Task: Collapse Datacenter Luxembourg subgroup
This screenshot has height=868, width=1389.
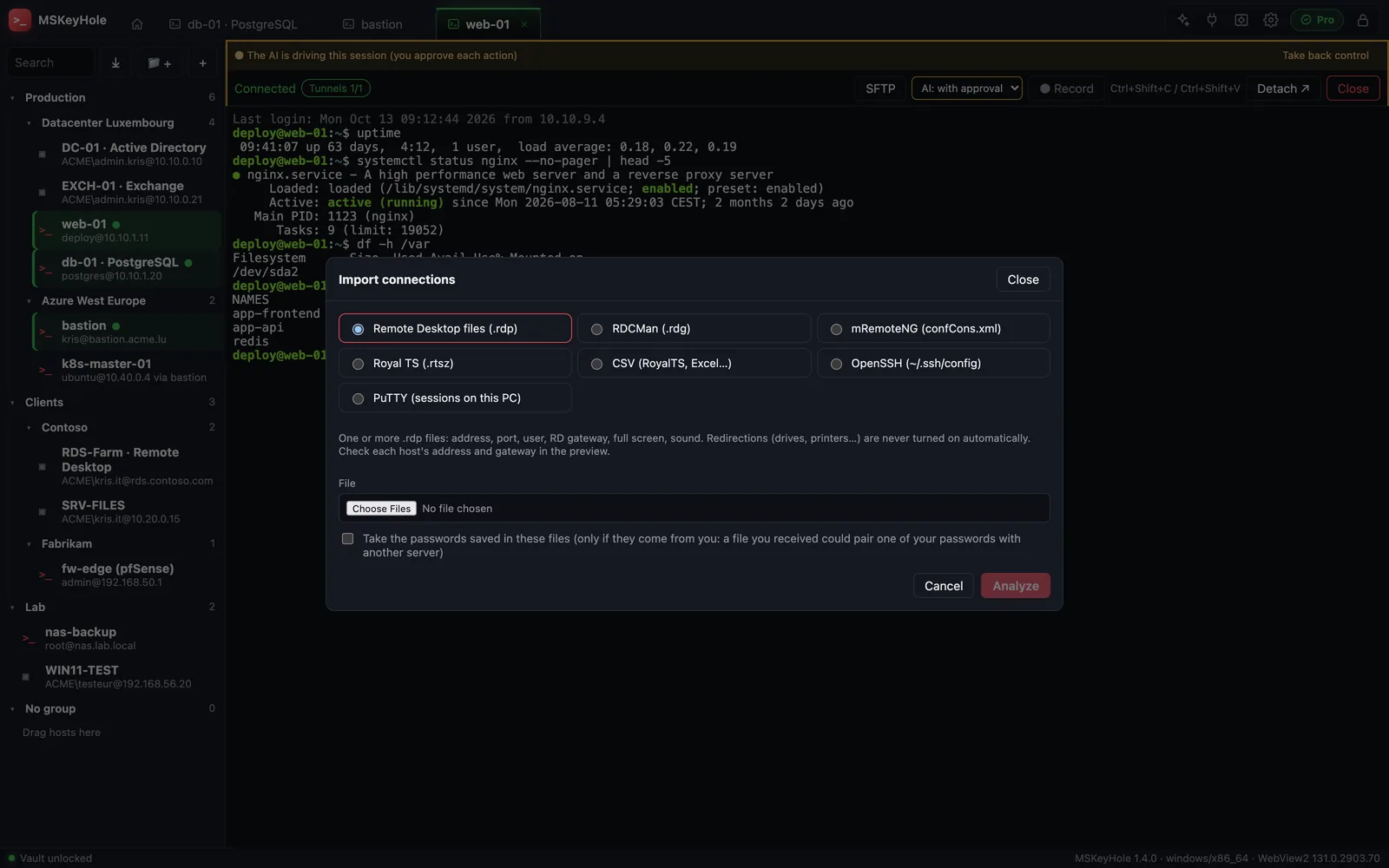Action: [29, 123]
